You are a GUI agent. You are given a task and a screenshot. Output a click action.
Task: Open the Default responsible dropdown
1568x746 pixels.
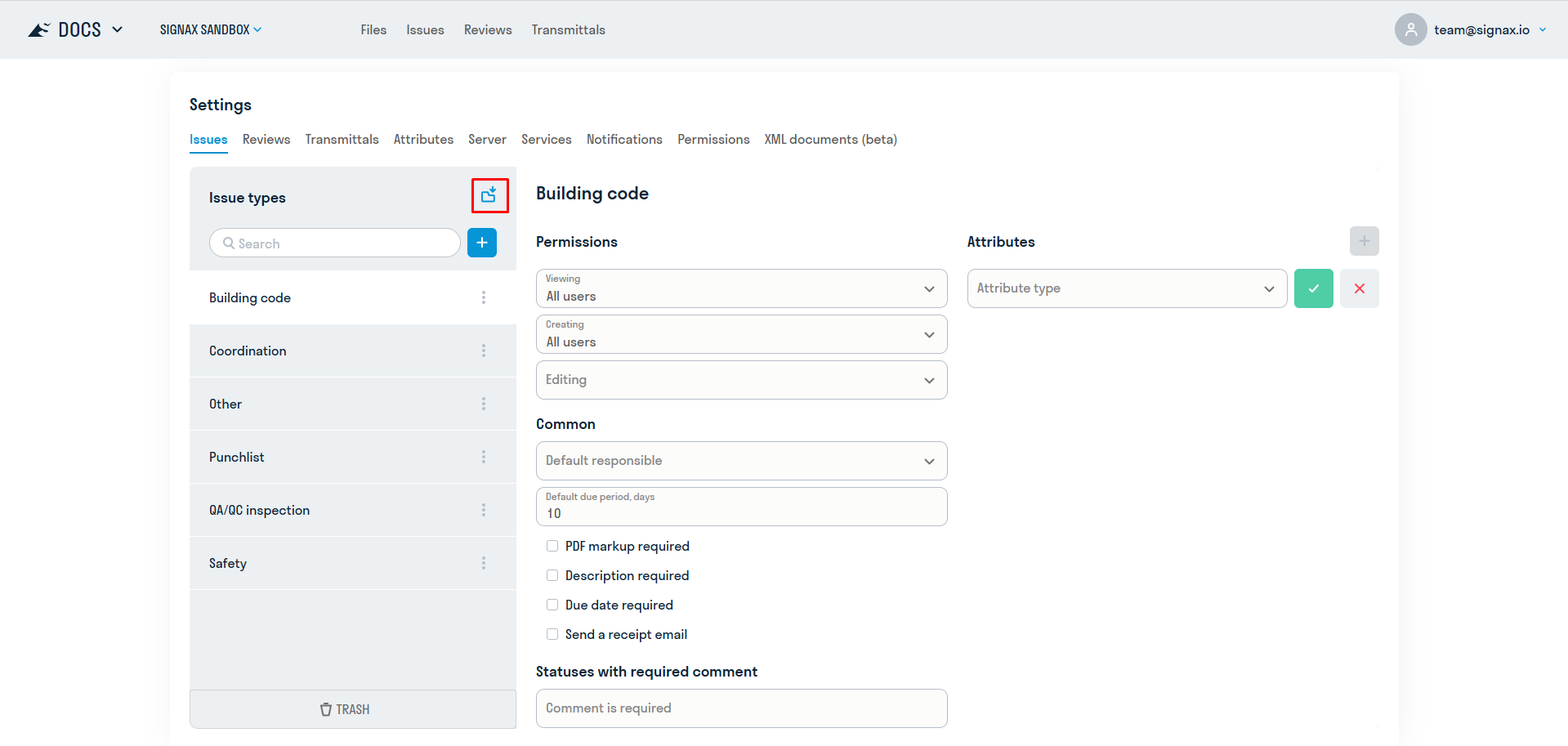[742, 461]
